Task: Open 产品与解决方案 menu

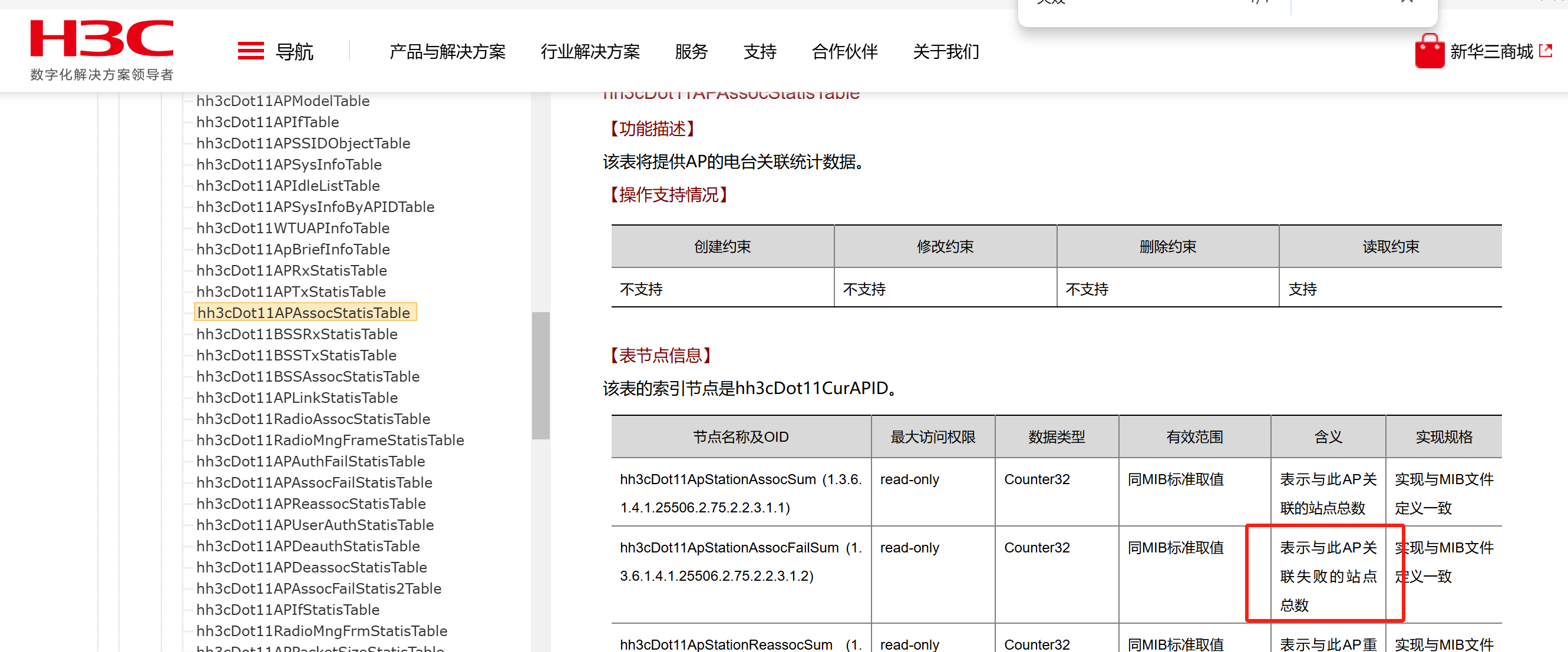Action: coord(447,52)
